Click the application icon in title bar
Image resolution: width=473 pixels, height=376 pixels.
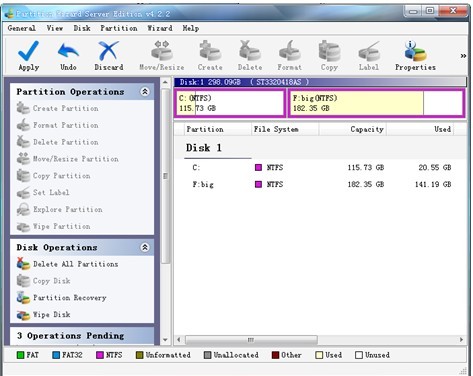point(9,14)
